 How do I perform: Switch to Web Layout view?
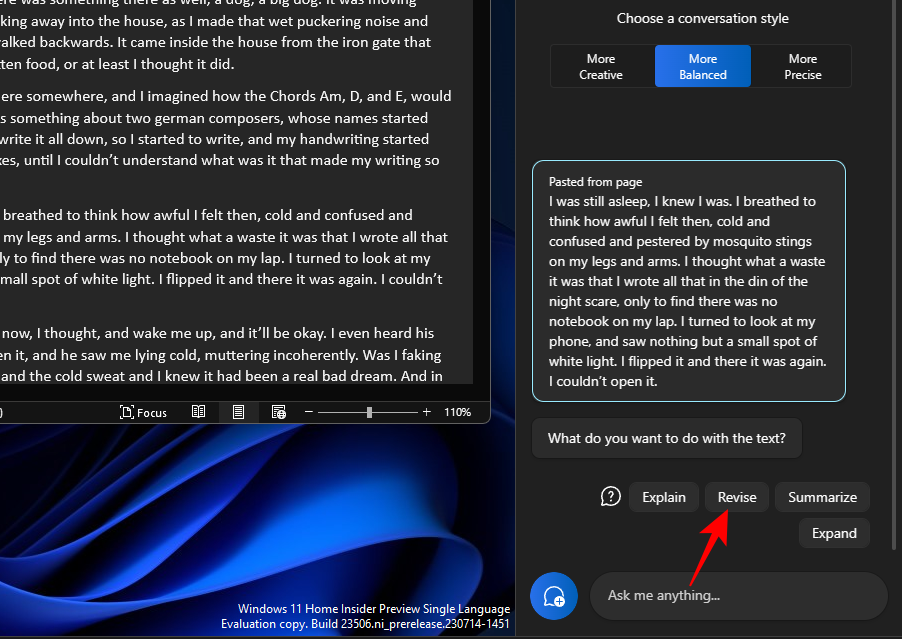(278, 412)
